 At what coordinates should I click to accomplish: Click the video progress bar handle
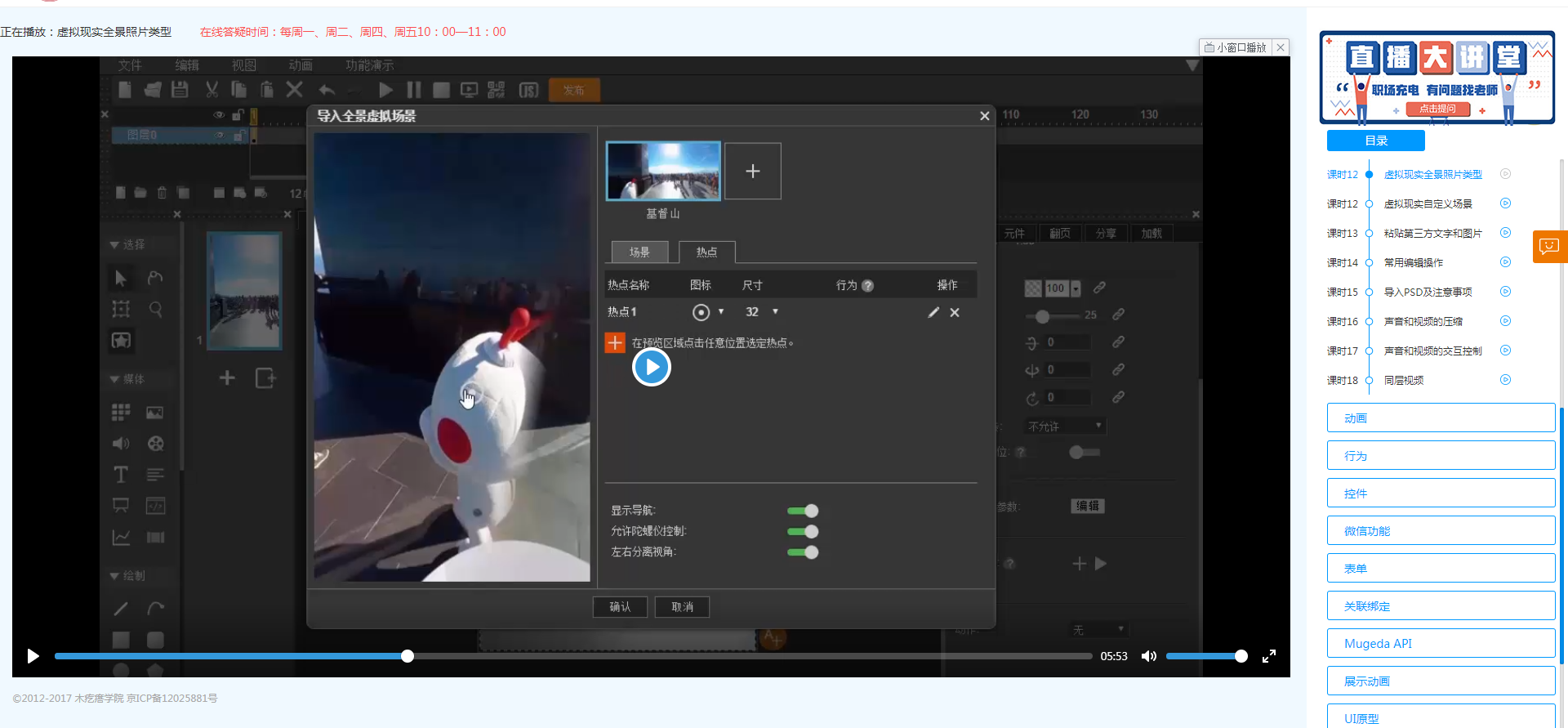[408, 656]
